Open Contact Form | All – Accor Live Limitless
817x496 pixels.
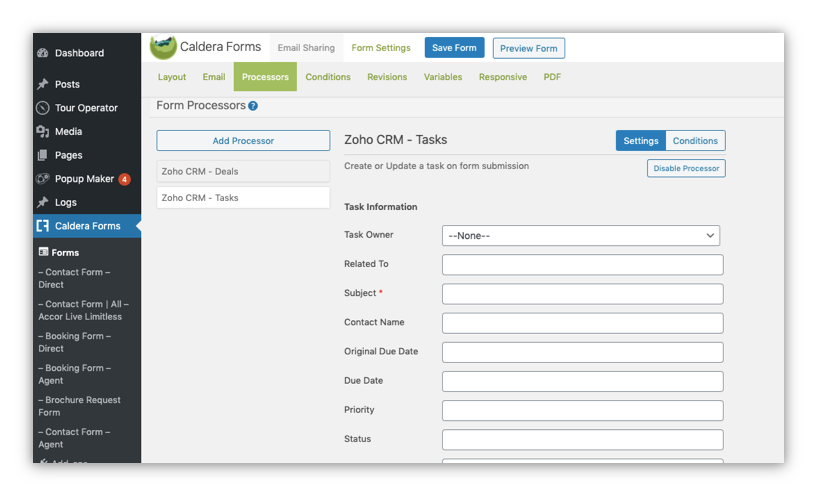click(83, 310)
